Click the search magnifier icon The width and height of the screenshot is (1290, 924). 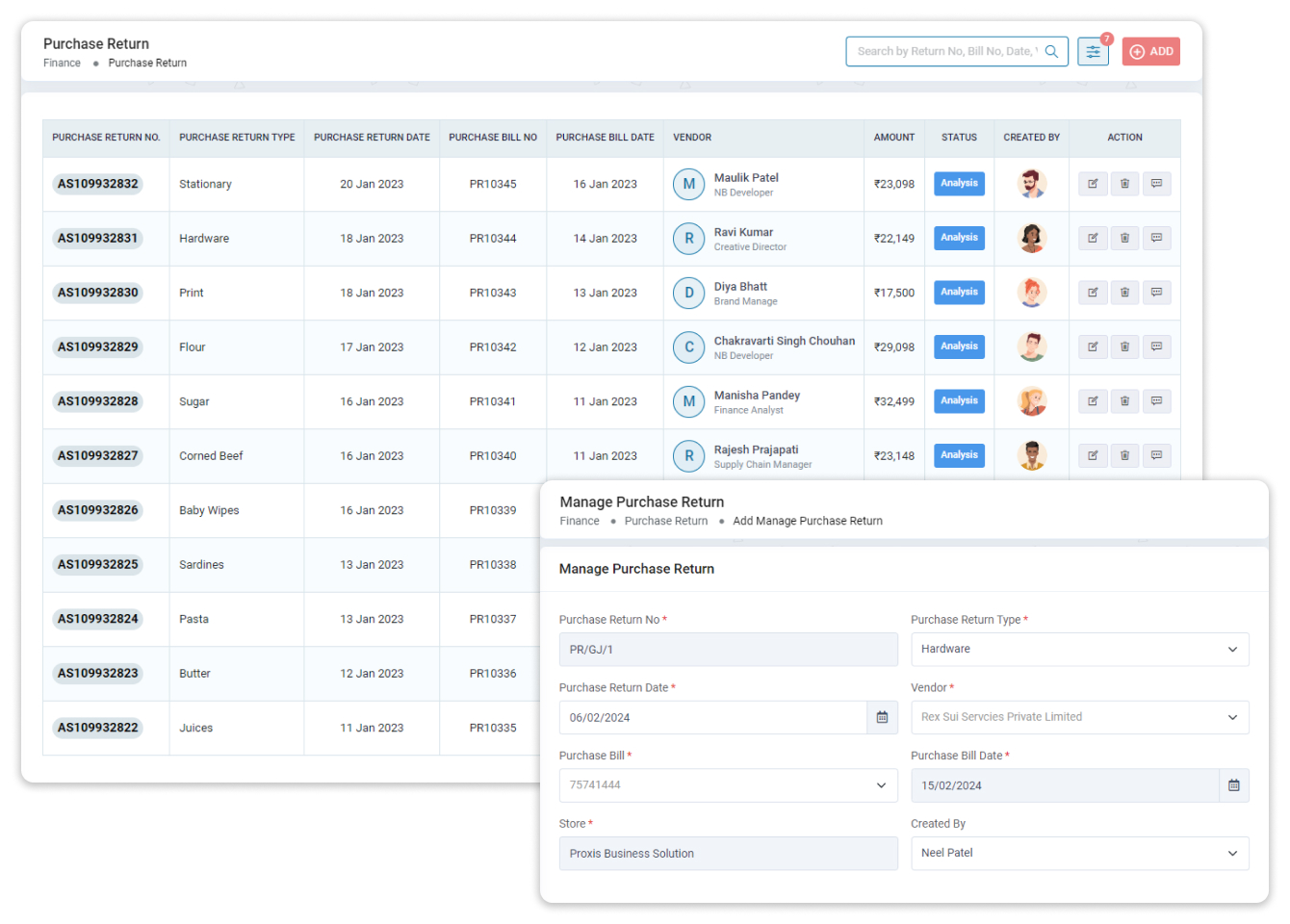1052,51
